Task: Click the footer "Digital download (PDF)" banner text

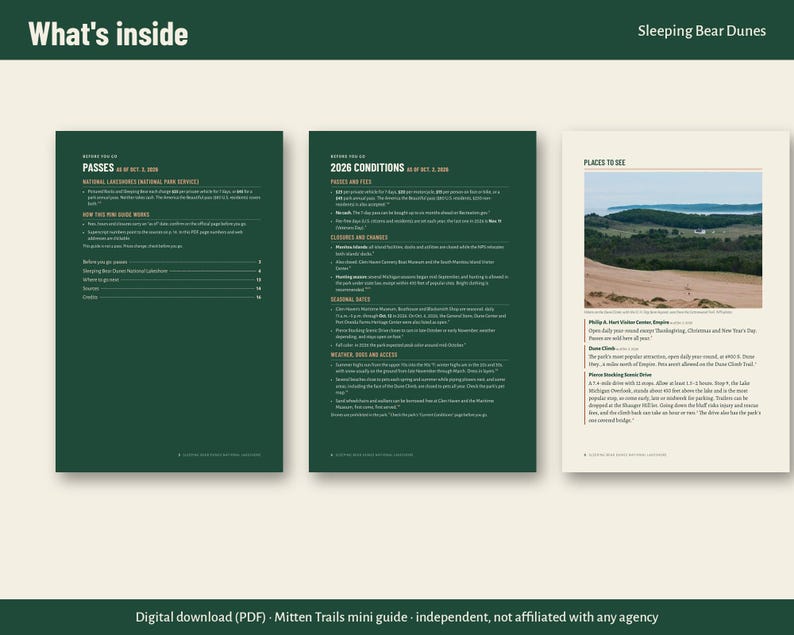Action: coord(397,617)
